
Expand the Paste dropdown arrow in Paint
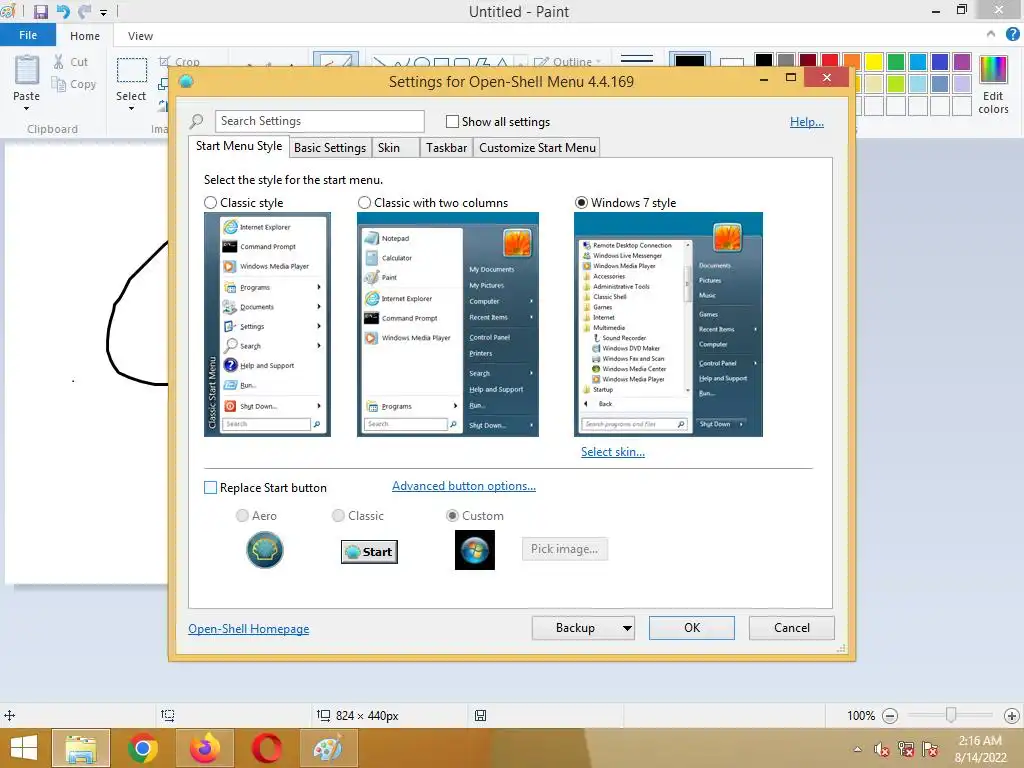click(x=27, y=108)
